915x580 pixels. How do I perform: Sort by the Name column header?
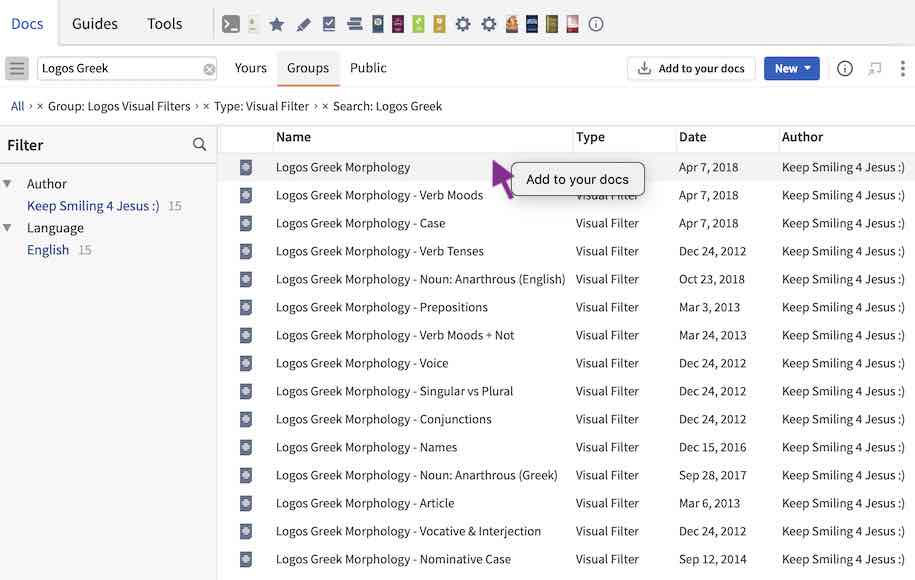pyautogui.click(x=294, y=137)
